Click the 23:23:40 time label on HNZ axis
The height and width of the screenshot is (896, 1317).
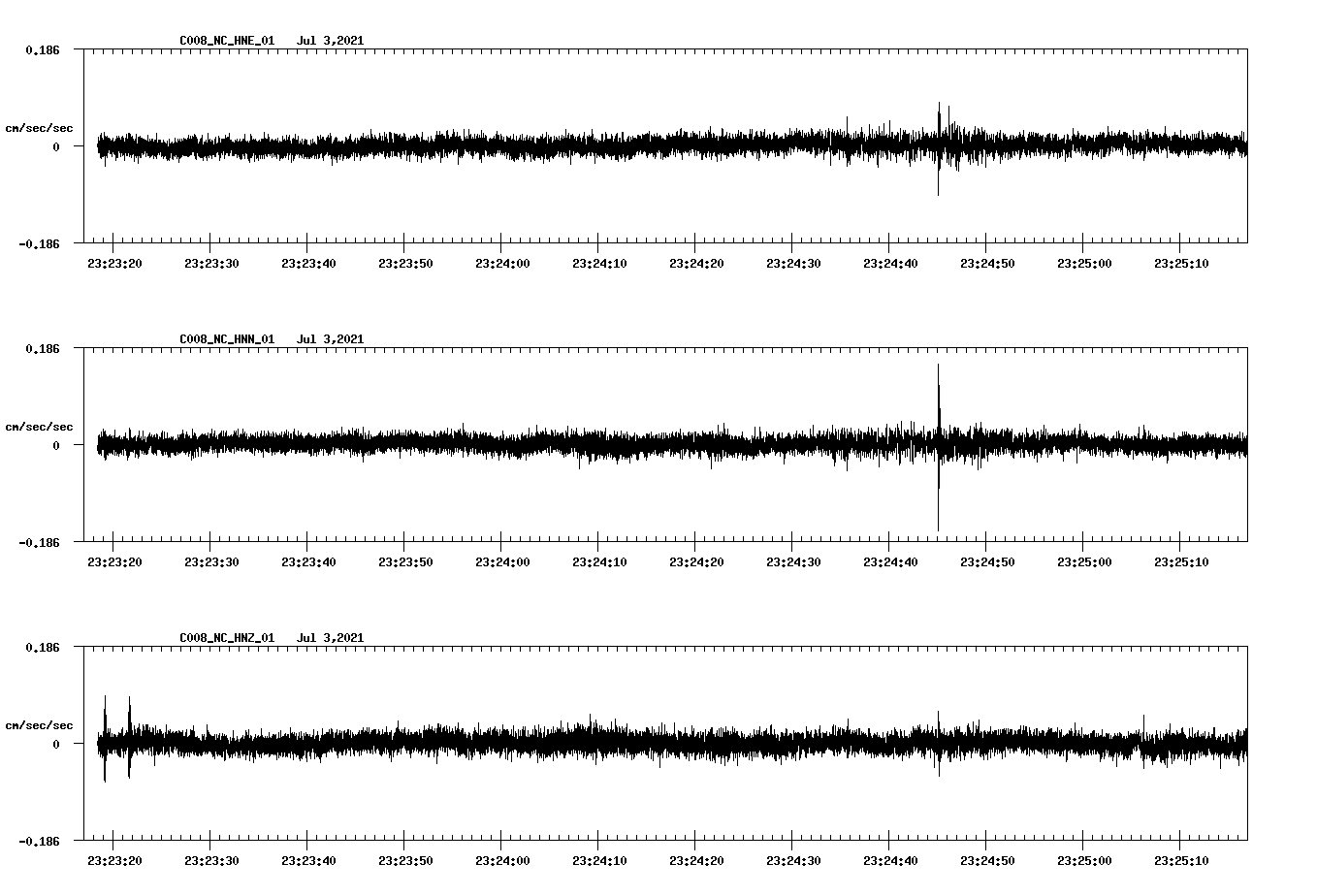tap(308, 860)
